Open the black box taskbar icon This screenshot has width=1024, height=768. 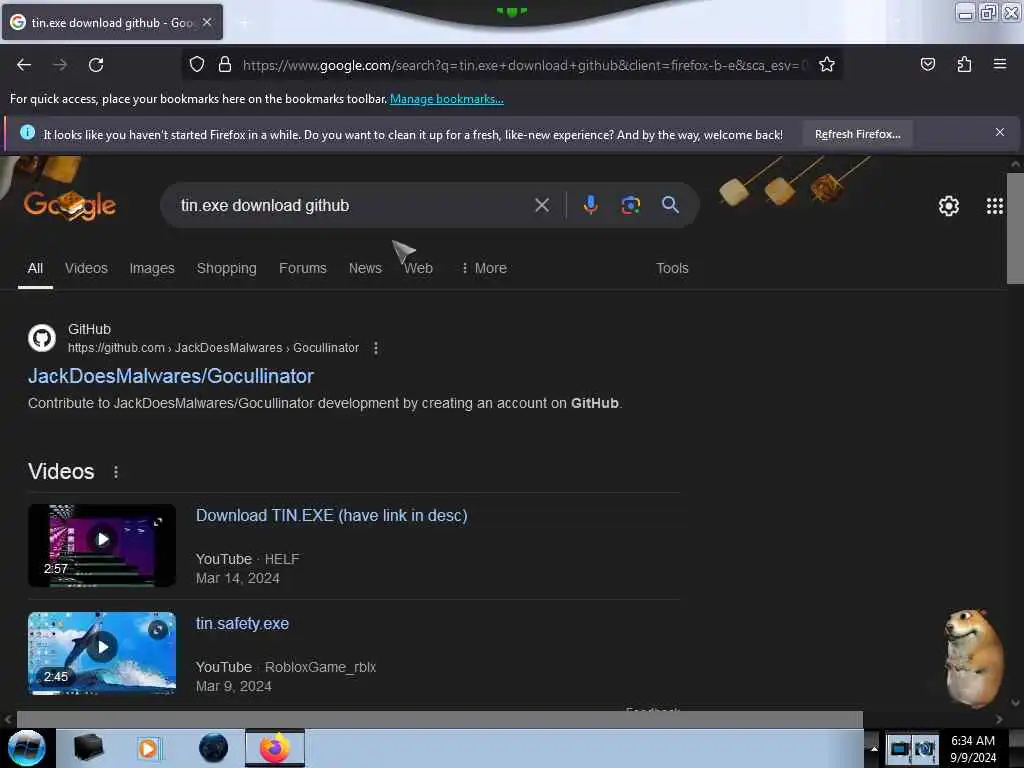click(88, 748)
